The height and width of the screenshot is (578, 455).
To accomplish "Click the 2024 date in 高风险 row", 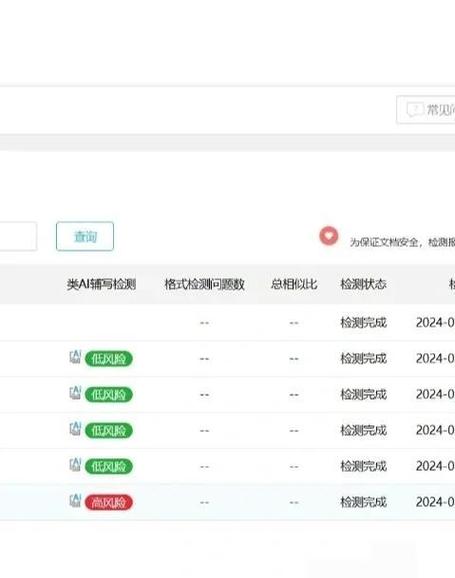I will click(435, 502).
